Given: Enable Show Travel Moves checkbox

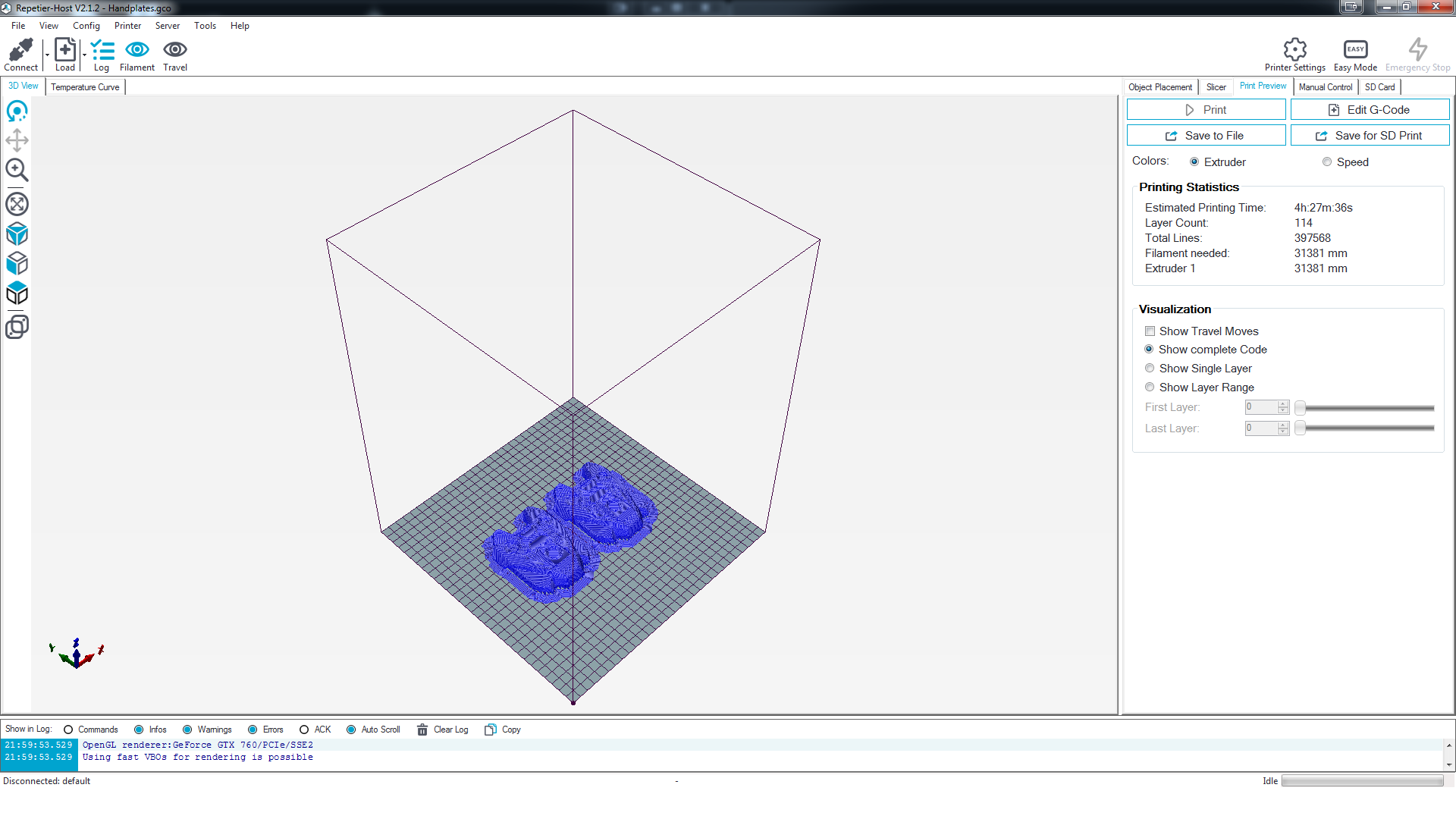Looking at the screenshot, I should (x=1150, y=331).
